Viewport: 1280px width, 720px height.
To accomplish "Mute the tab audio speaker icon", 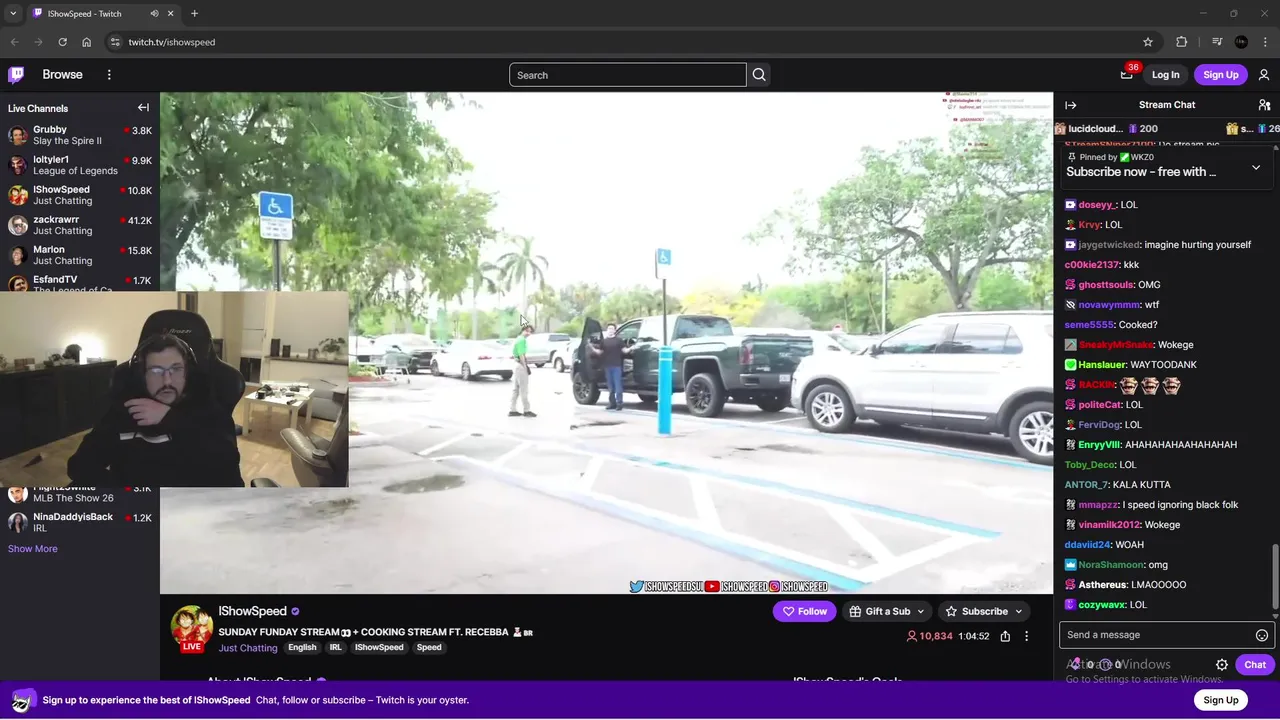I will [x=154, y=14].
